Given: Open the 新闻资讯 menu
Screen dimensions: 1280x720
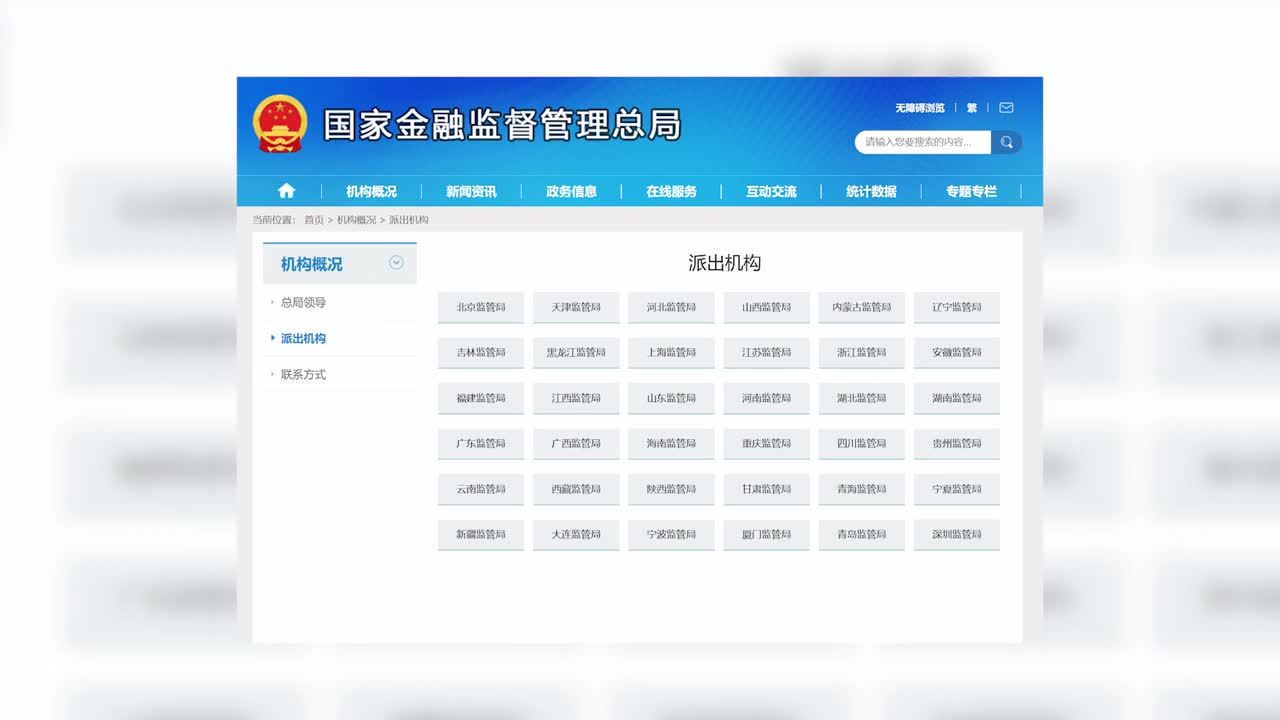Looking at the screenshot, I should 471,191.
